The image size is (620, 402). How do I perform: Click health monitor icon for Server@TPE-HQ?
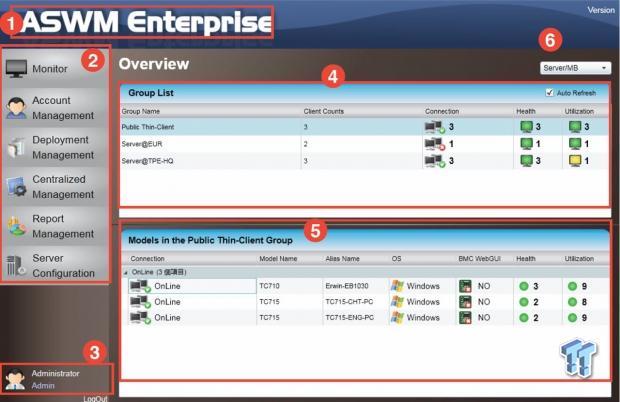[526, 161]
